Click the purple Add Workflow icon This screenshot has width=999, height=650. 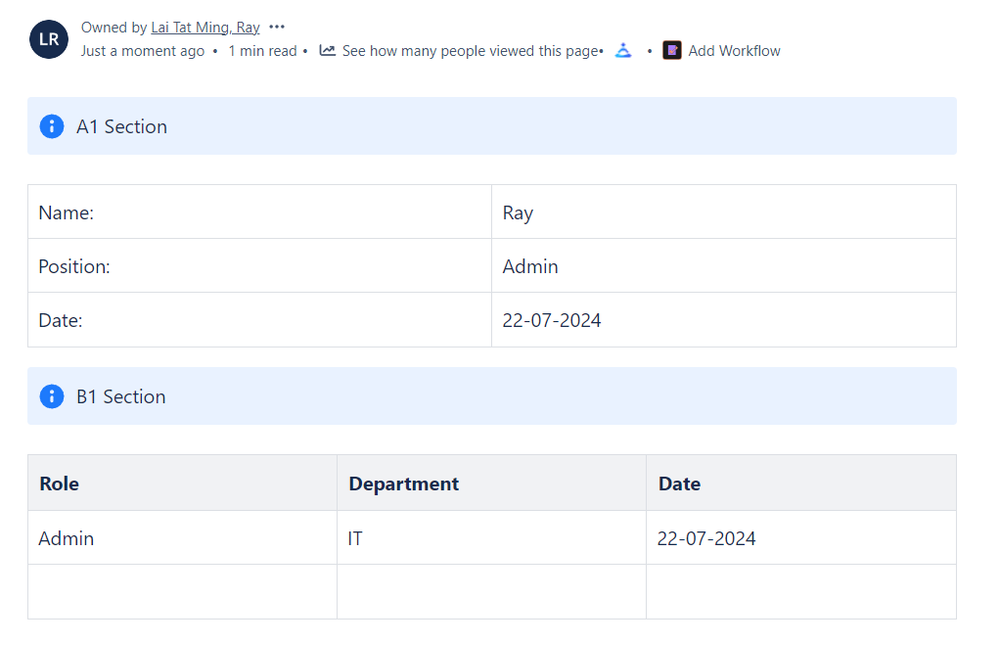tap(672, 50)
